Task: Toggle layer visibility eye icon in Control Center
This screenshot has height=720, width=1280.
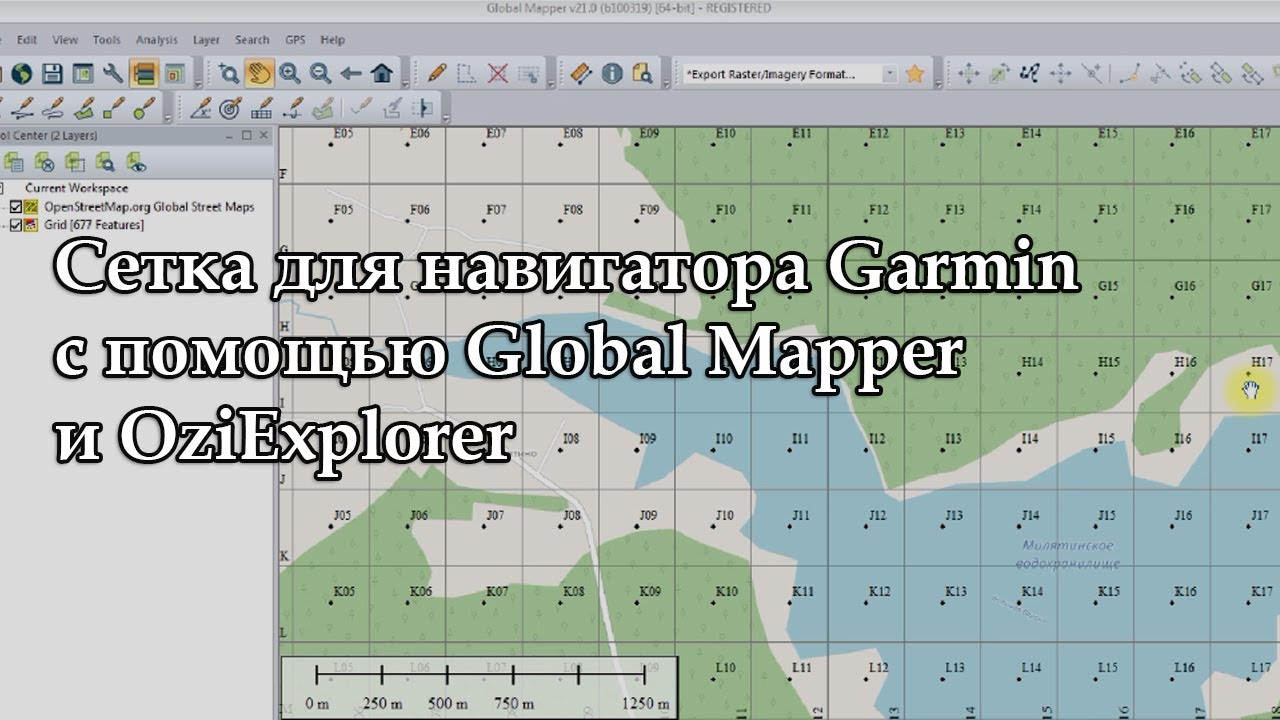Action: pyautogui.click(x=136, y=162)
